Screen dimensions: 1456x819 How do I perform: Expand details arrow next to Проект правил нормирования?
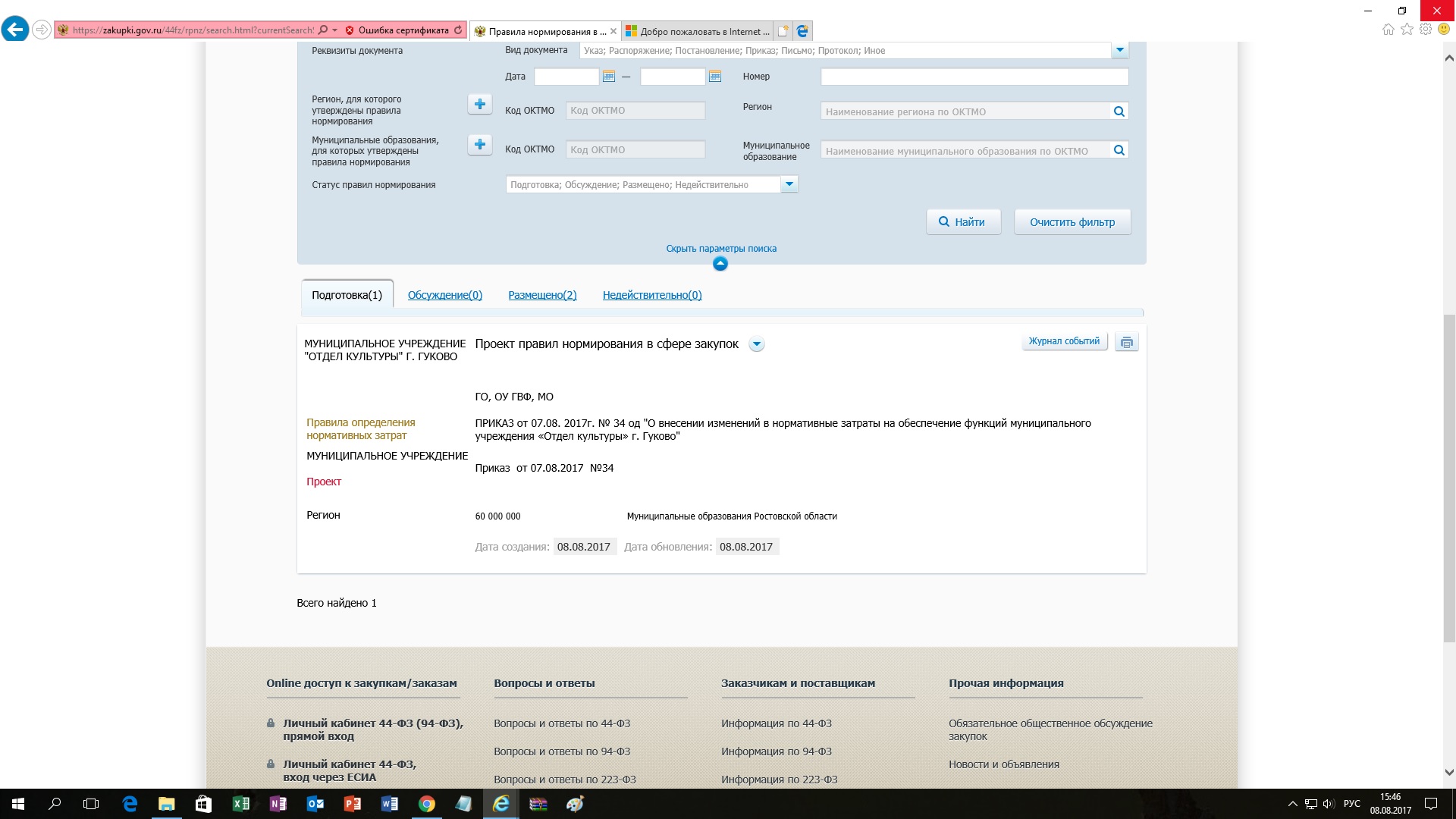pyautogui.click(x=756, y=344)
